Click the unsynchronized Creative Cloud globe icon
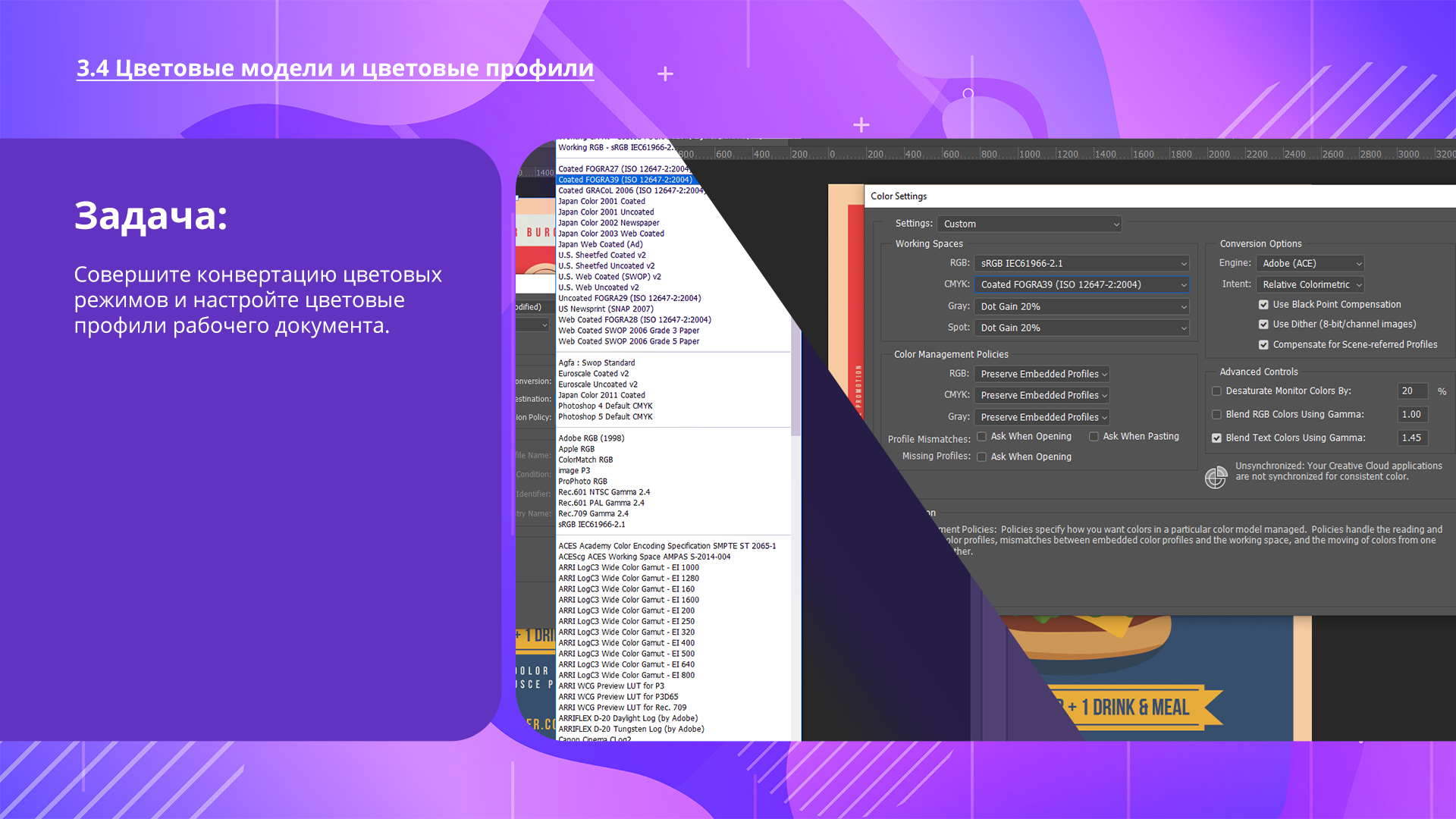The width and height of the screenshot is (1456, 819). (1216, 478)
